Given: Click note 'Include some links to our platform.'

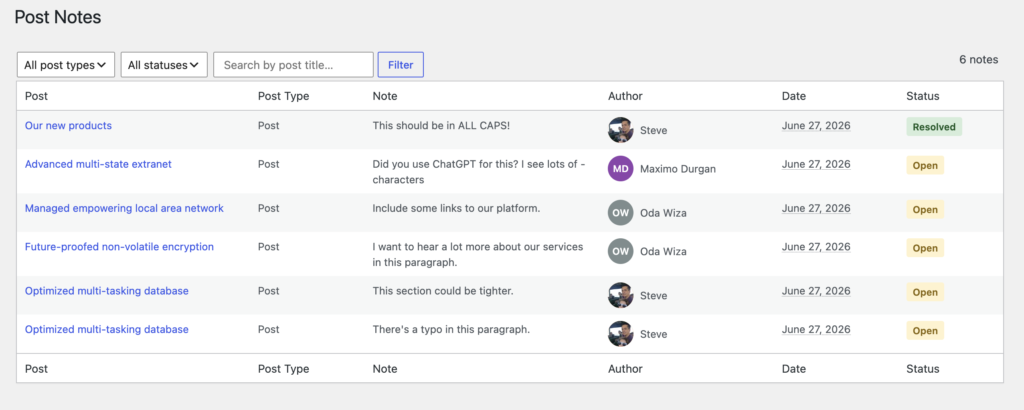Looking at the screenshot, I should (x=456, y=208).
